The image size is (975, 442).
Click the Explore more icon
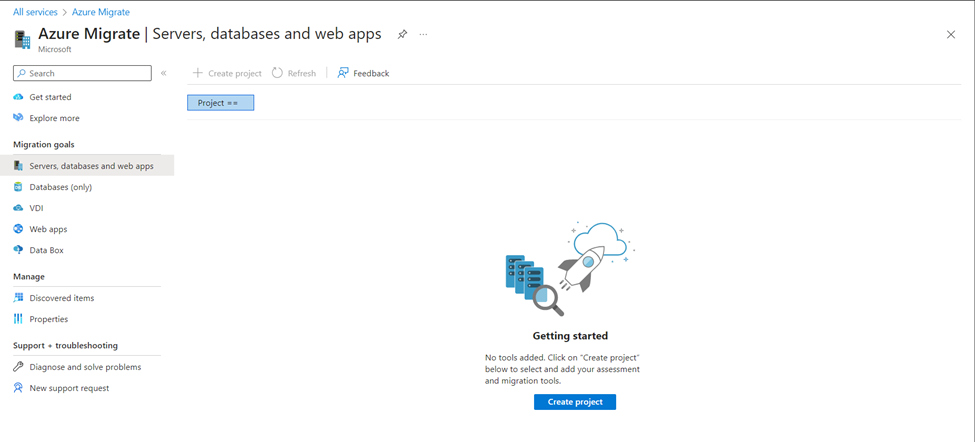(18, 118)
